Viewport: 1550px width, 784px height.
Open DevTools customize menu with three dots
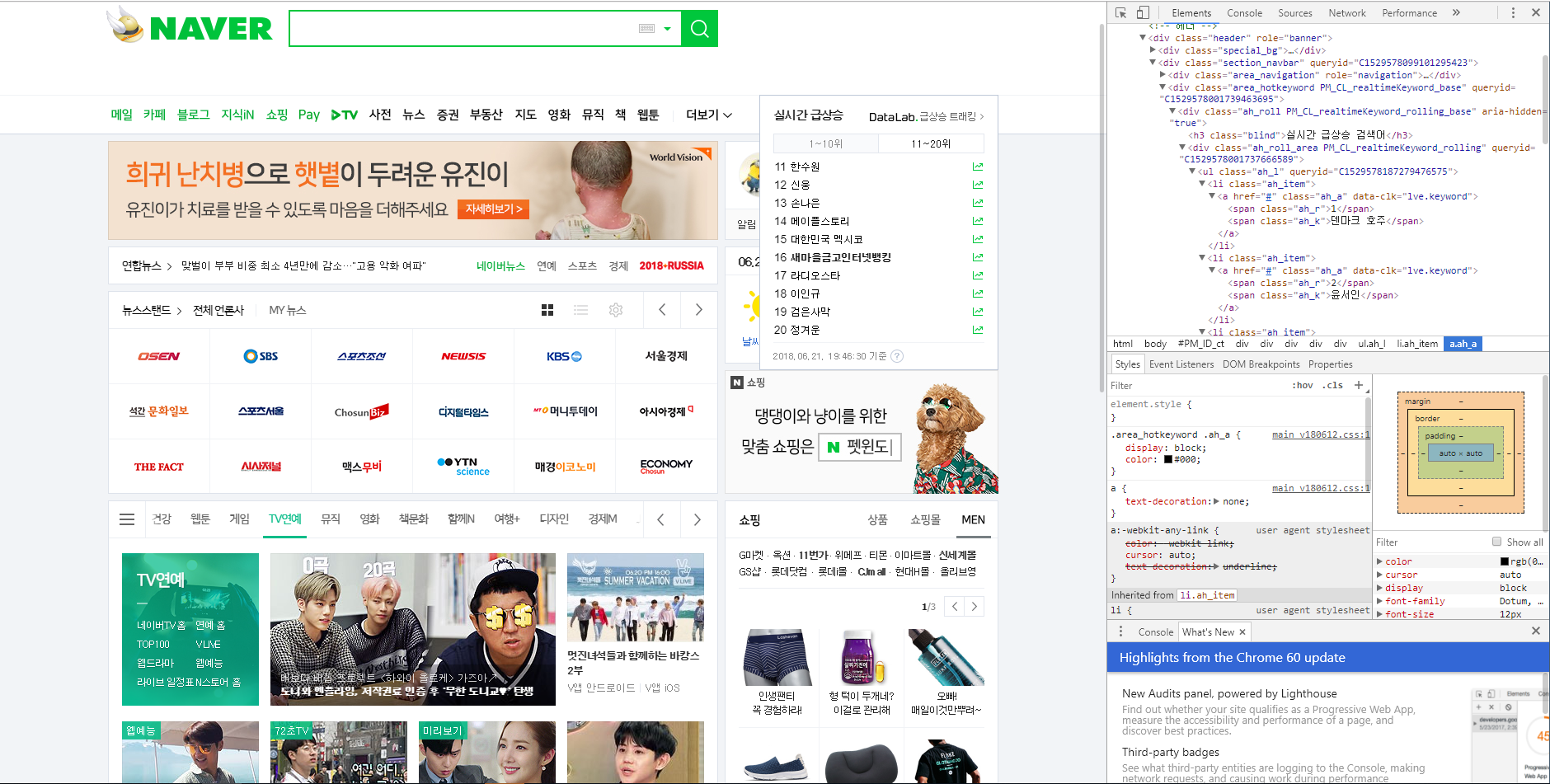(x=1513, y=12)
